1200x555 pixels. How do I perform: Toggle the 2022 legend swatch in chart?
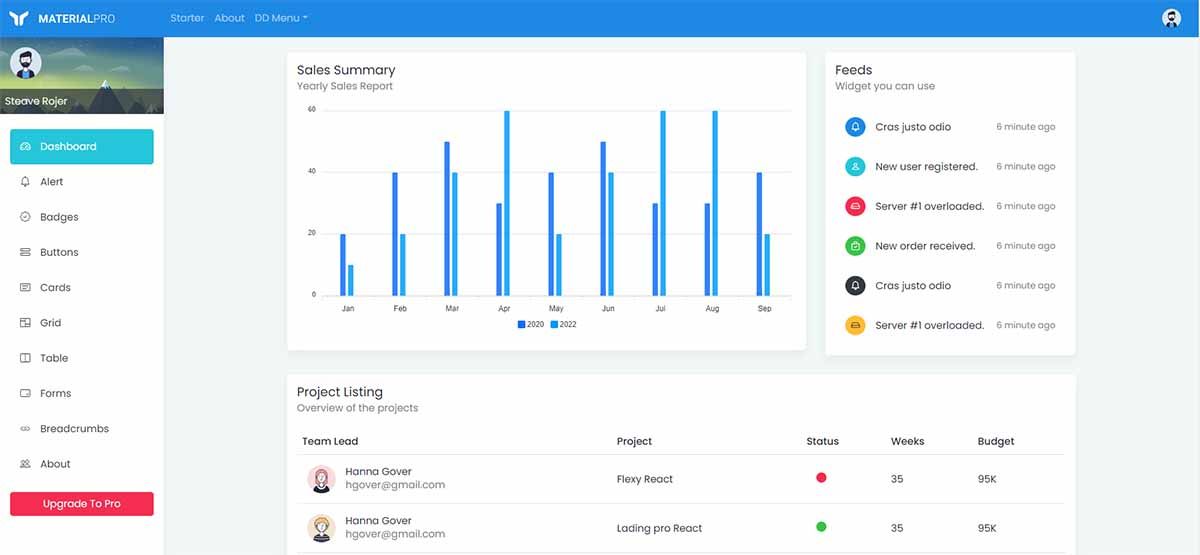point(554,325)
